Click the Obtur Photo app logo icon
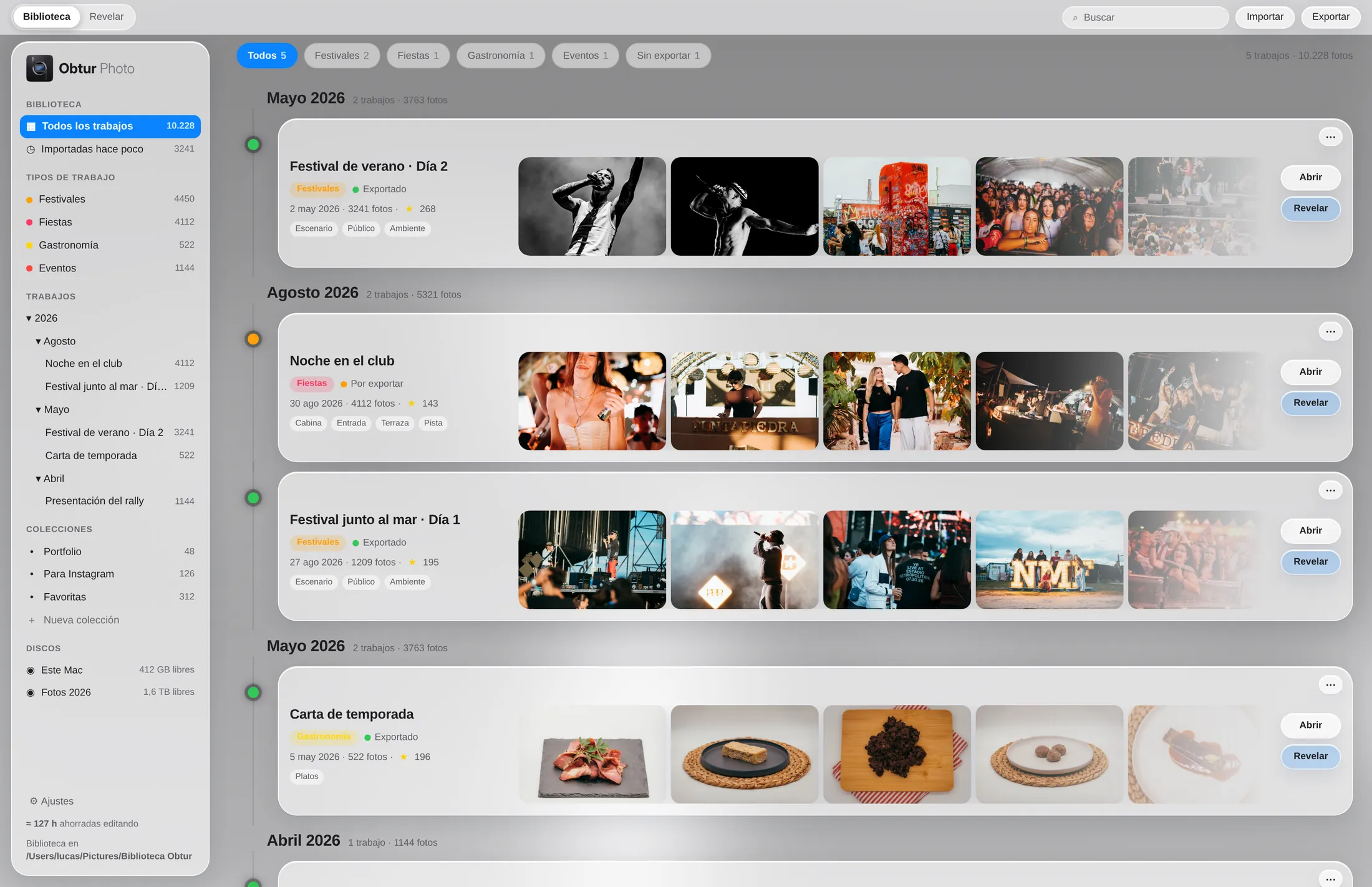Screen dimensions: 1372x887 [x=39, y=69]
